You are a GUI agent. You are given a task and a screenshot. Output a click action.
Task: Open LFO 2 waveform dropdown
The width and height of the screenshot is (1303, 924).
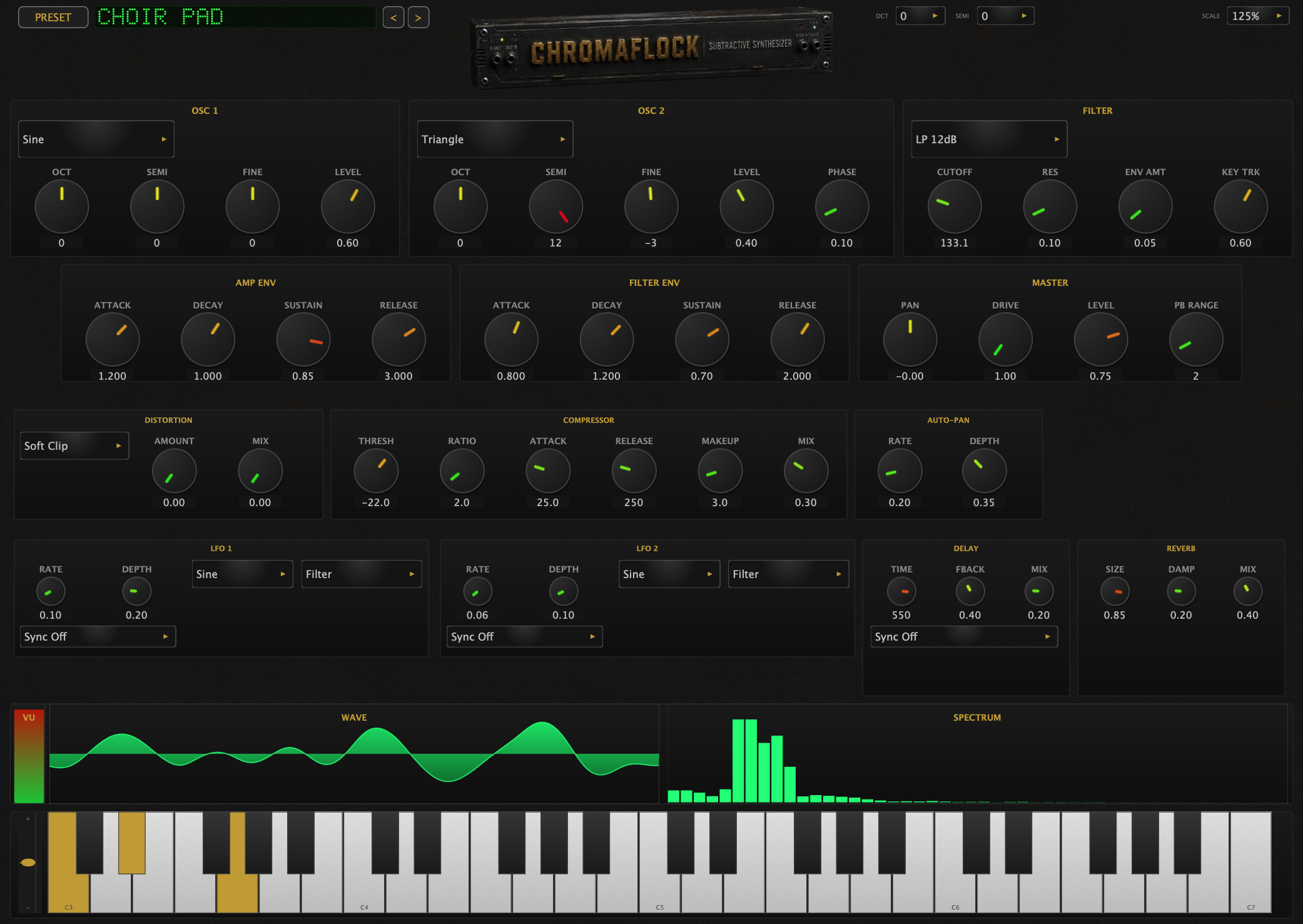pos(669,574)
